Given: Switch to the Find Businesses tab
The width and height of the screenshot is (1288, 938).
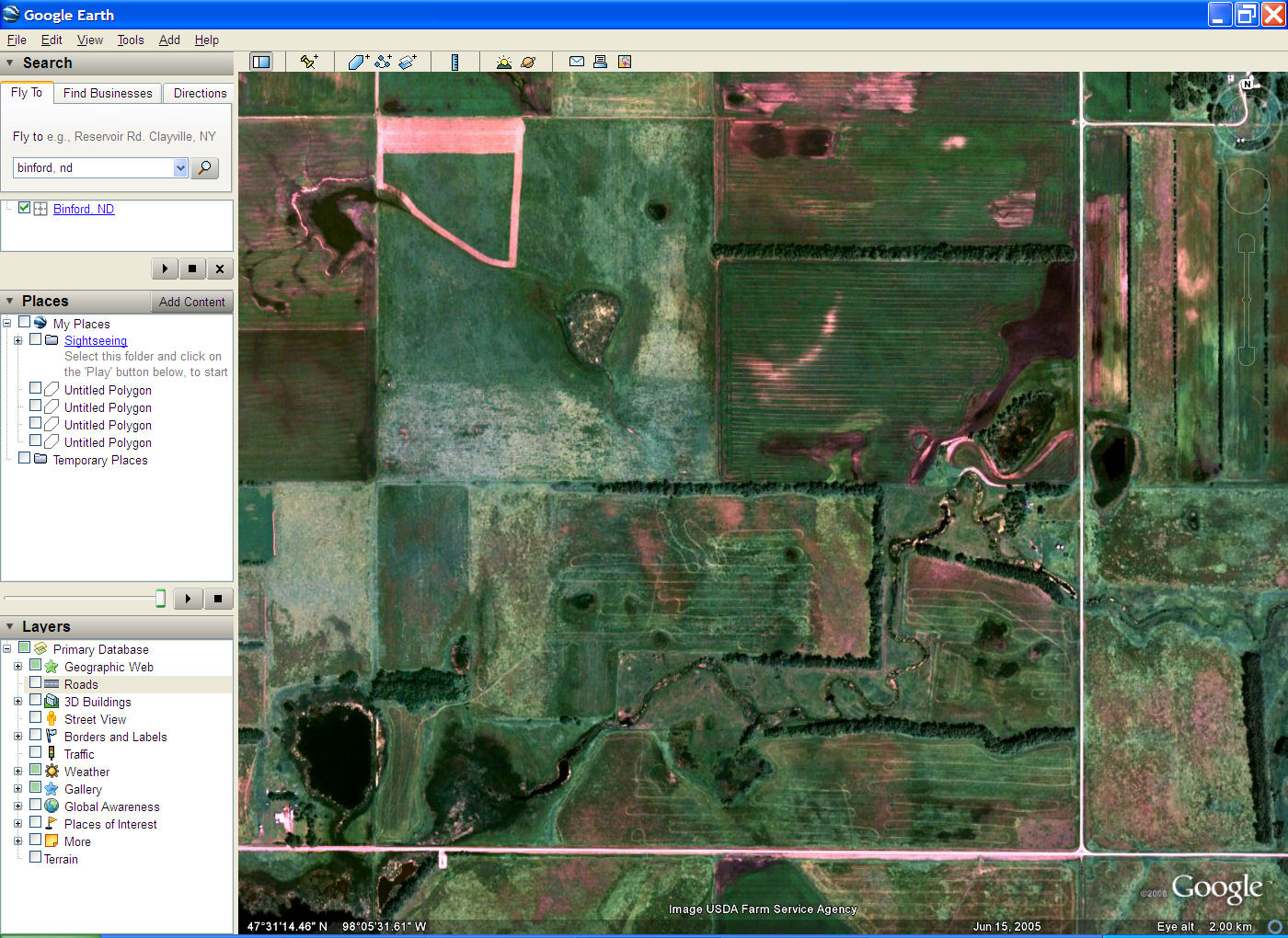Looking at the screenshot, I should pos(108,93).
